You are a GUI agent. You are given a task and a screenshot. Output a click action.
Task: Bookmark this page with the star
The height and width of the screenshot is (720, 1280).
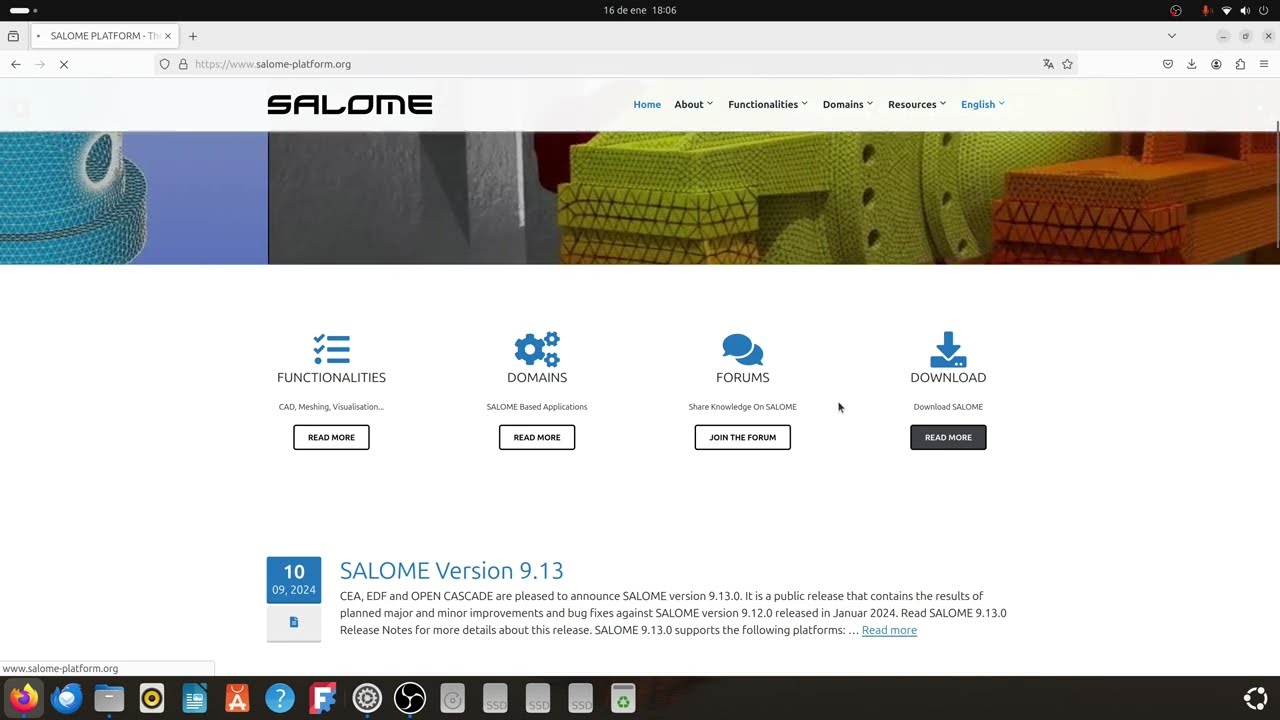coord(1067,64)
